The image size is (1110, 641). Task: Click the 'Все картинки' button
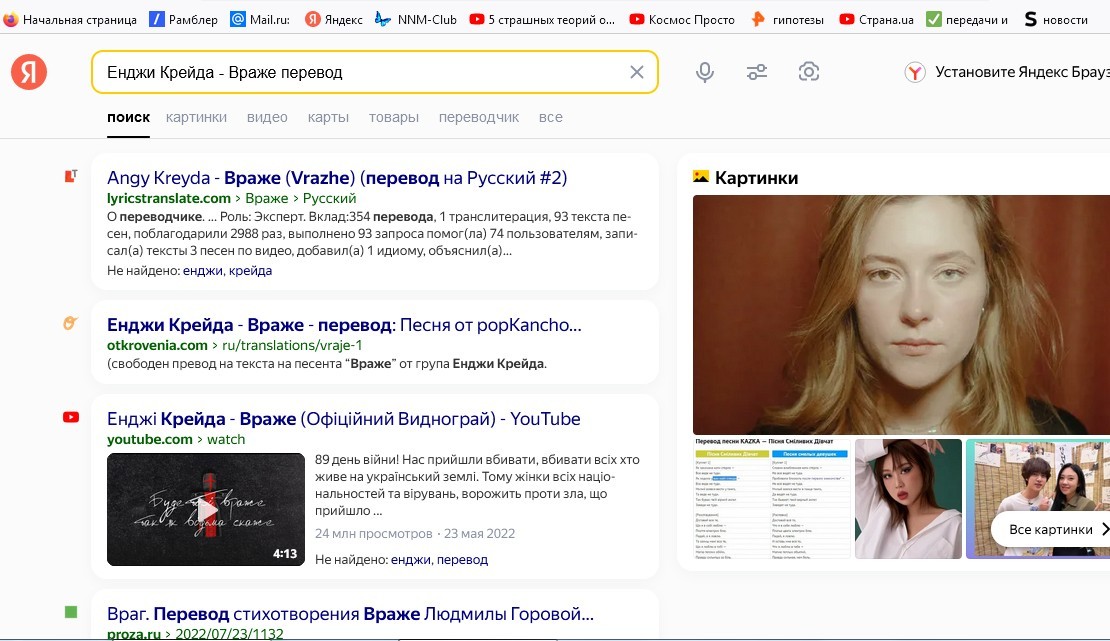point(1051,529)
